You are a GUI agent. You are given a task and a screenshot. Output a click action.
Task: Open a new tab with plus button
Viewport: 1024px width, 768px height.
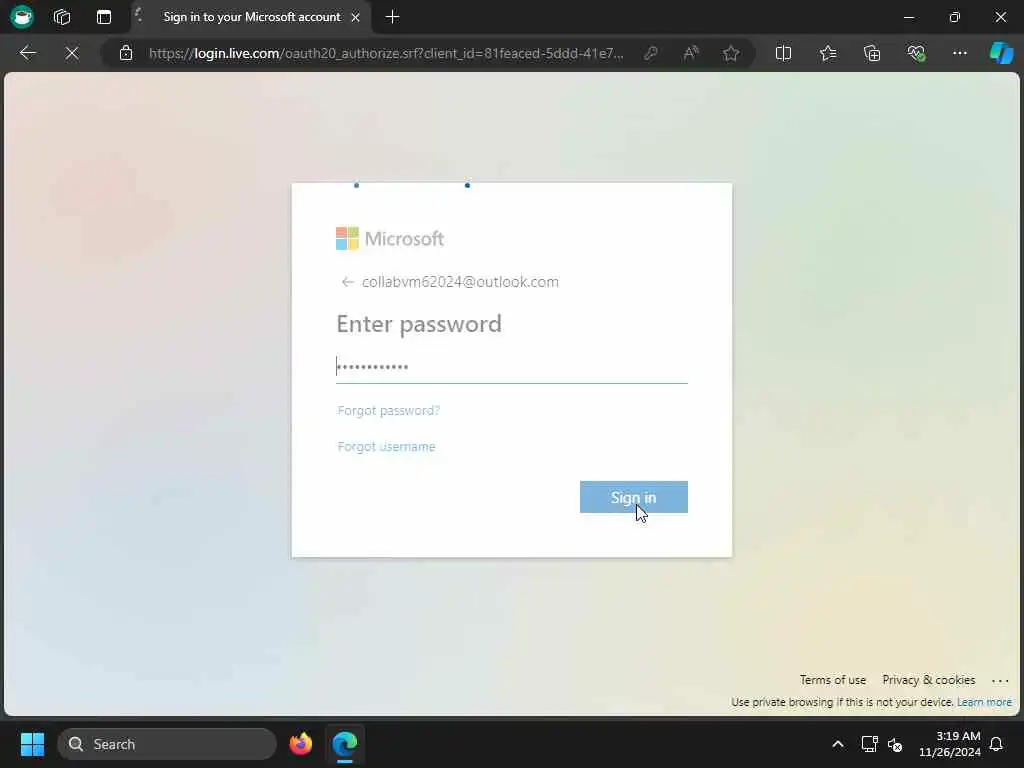392,17
